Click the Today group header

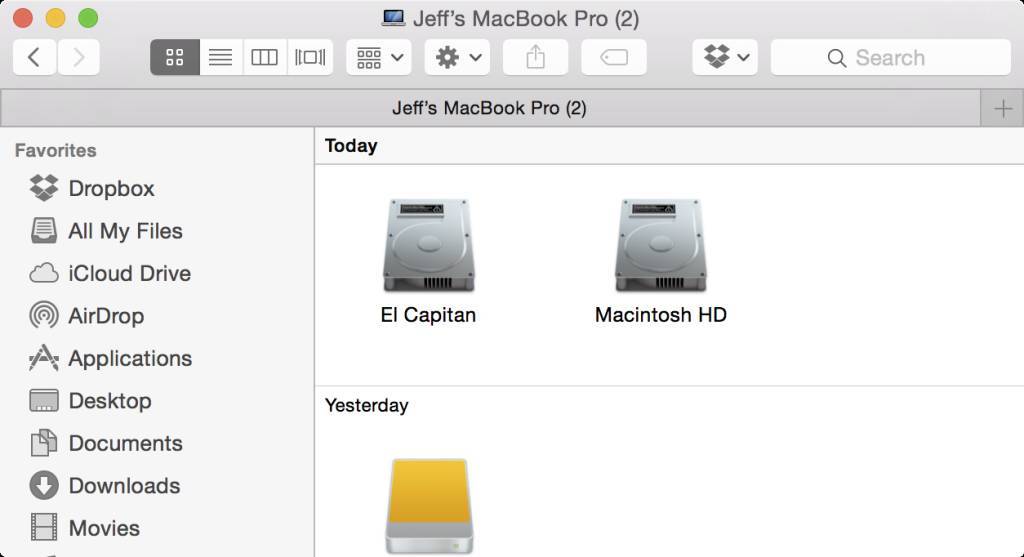click(x=351, y=146)
